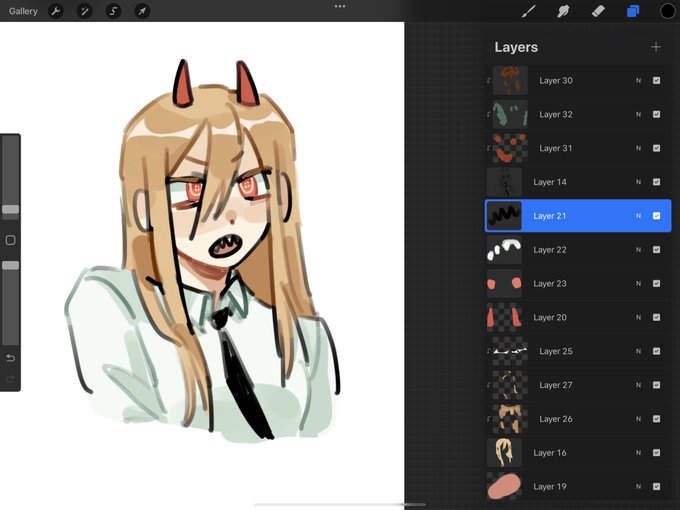Viewport: 680px width, 510px height.
Task: Open blend mode N for Layer 26
Action: click(x=638, y=418)
